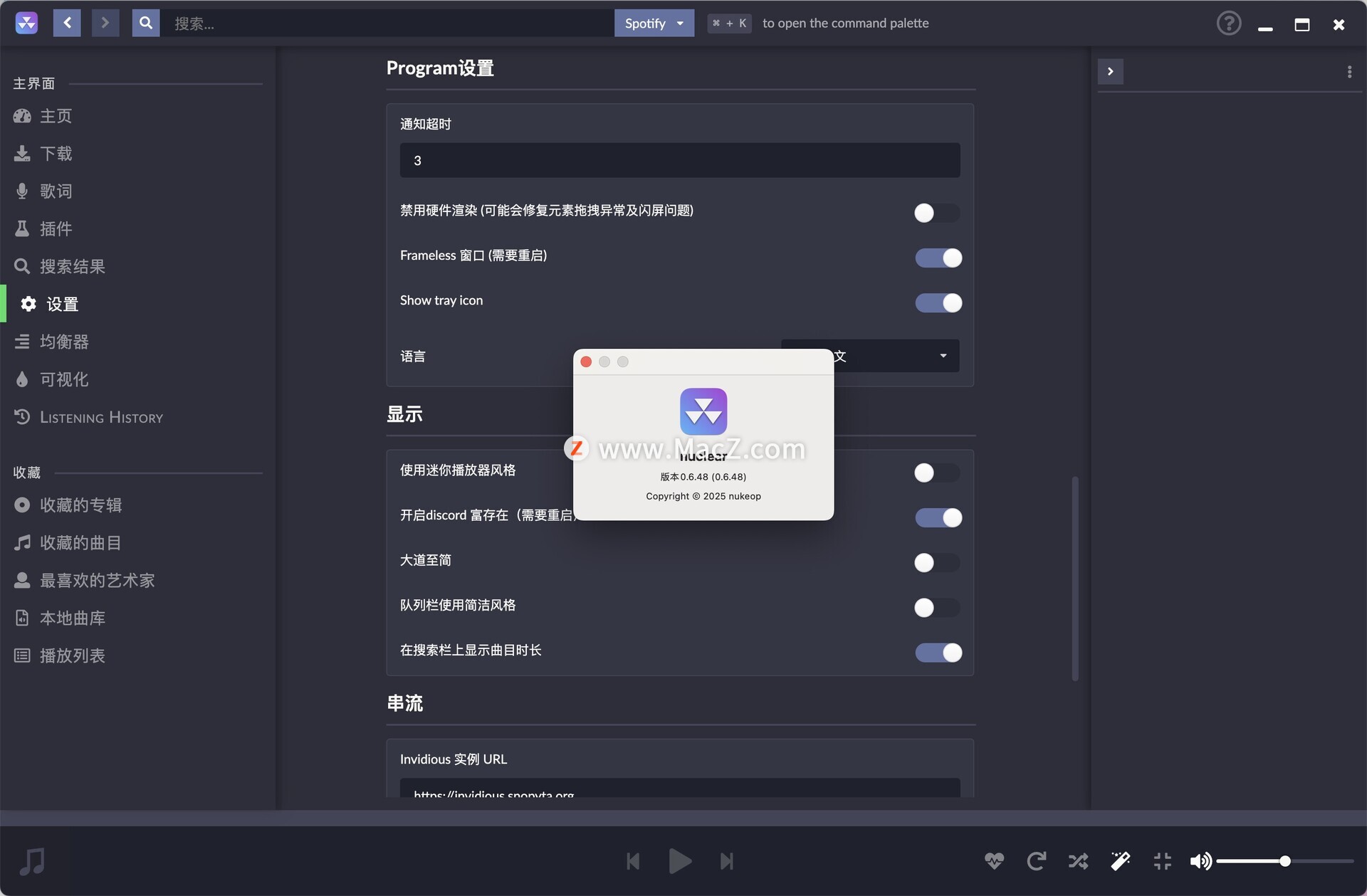Toggle 开启discord 富存在 switch
The image size is (1367, 896).
(x=937, y=517)
